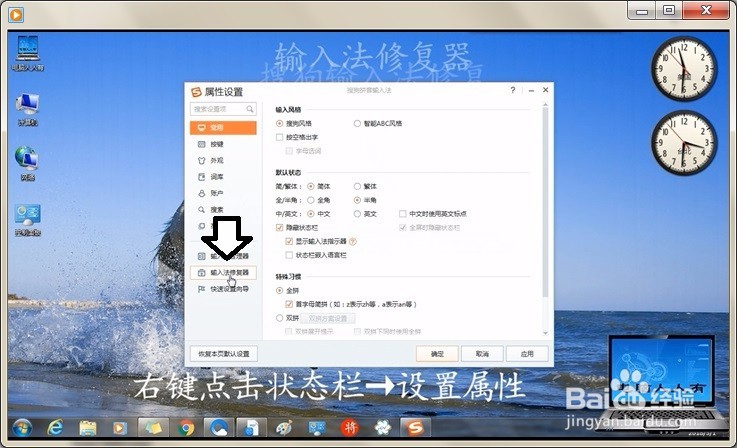The image size is (737, 448).
Task: Select the 半角 radio button
Action: tap(357, 200)
